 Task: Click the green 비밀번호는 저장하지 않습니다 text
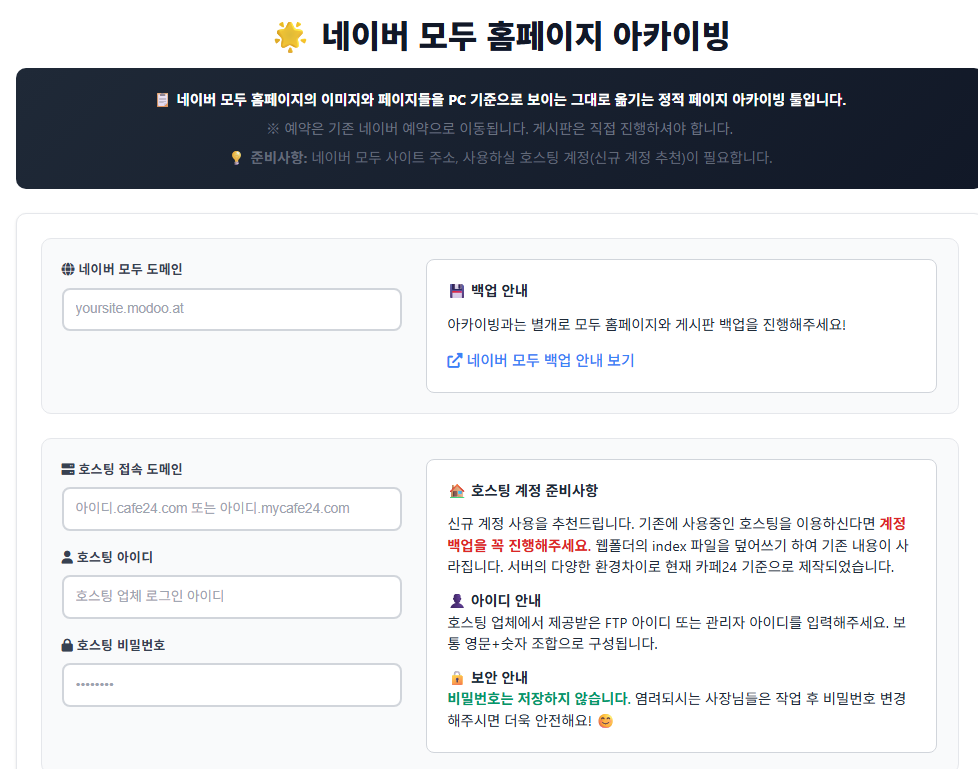pyautogui.click(x=539, y=699)
